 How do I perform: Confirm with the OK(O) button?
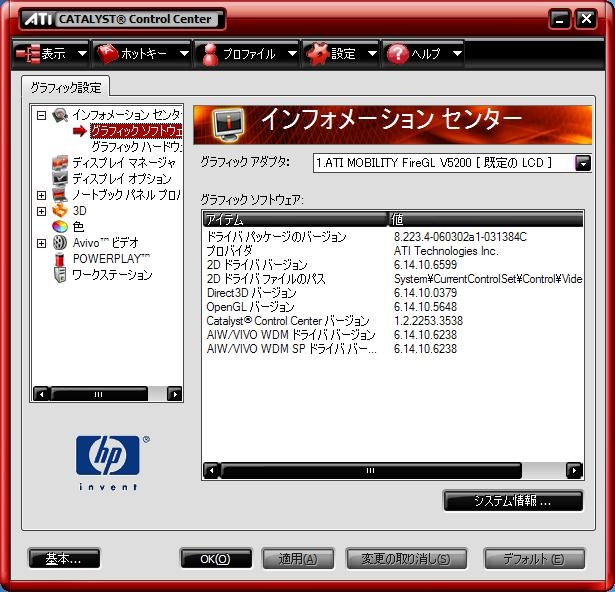coord(216,558)
